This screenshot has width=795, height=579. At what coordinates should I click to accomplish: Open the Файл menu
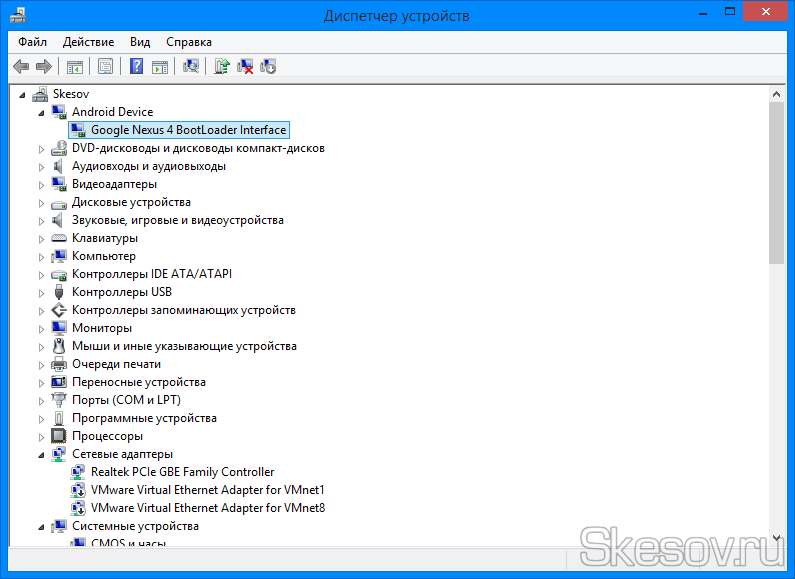pos(32,42)
